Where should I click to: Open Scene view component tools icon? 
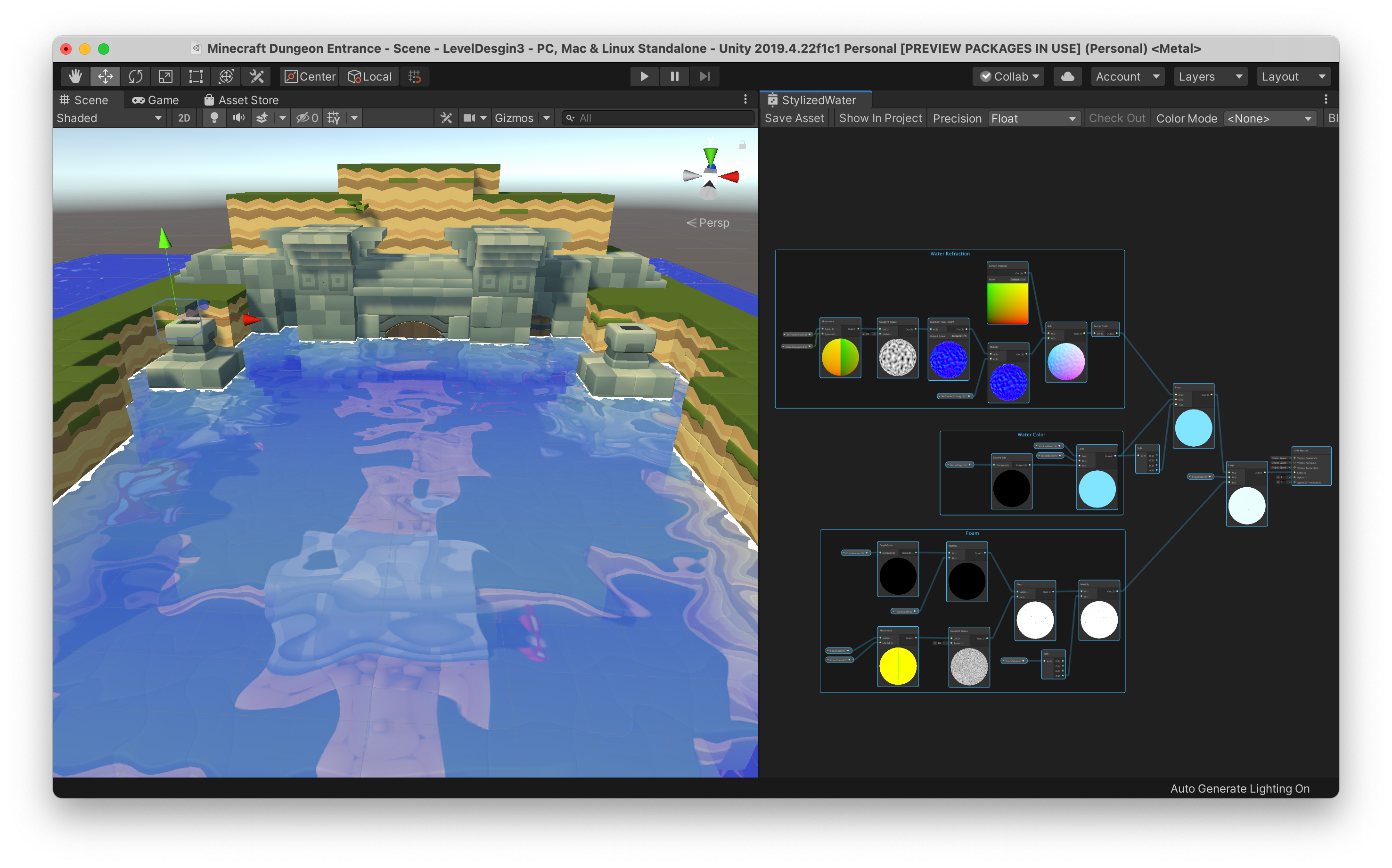pyautogui.click(x=446, y=118)
